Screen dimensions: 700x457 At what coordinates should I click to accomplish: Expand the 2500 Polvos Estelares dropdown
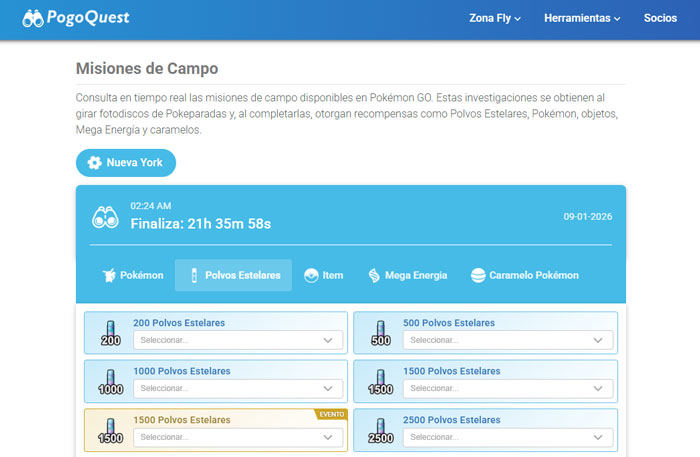coord(508,437)
